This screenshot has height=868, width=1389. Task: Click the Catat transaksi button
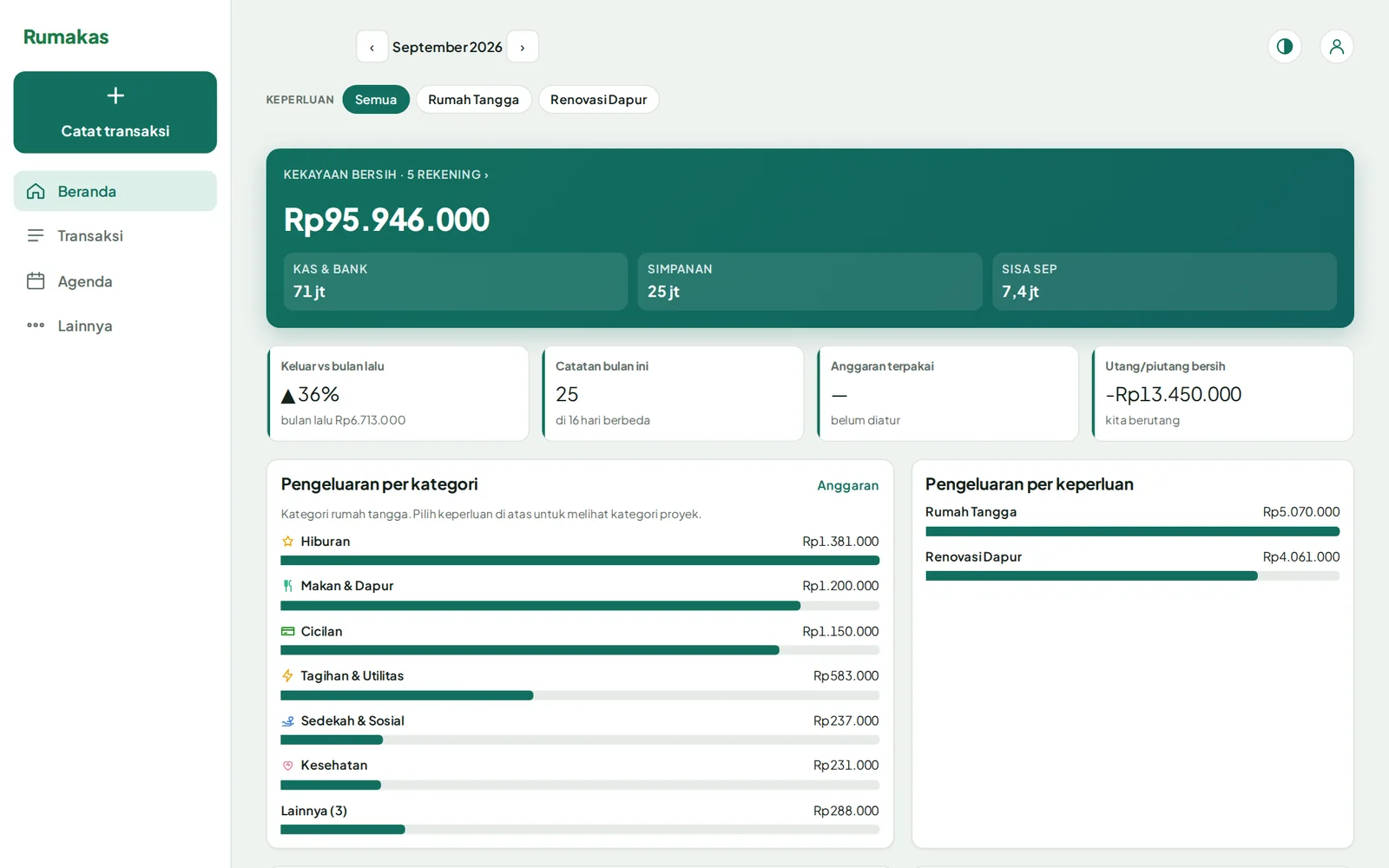click(x=115, y=113)
